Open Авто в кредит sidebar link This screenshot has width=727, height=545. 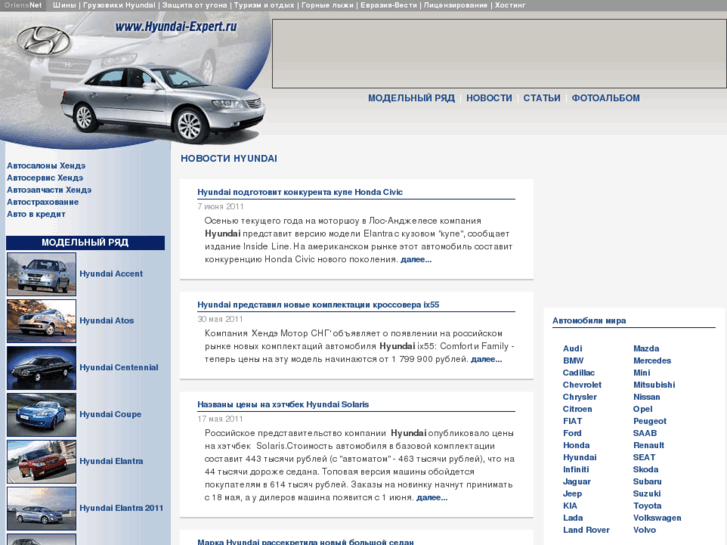(36, 214)
